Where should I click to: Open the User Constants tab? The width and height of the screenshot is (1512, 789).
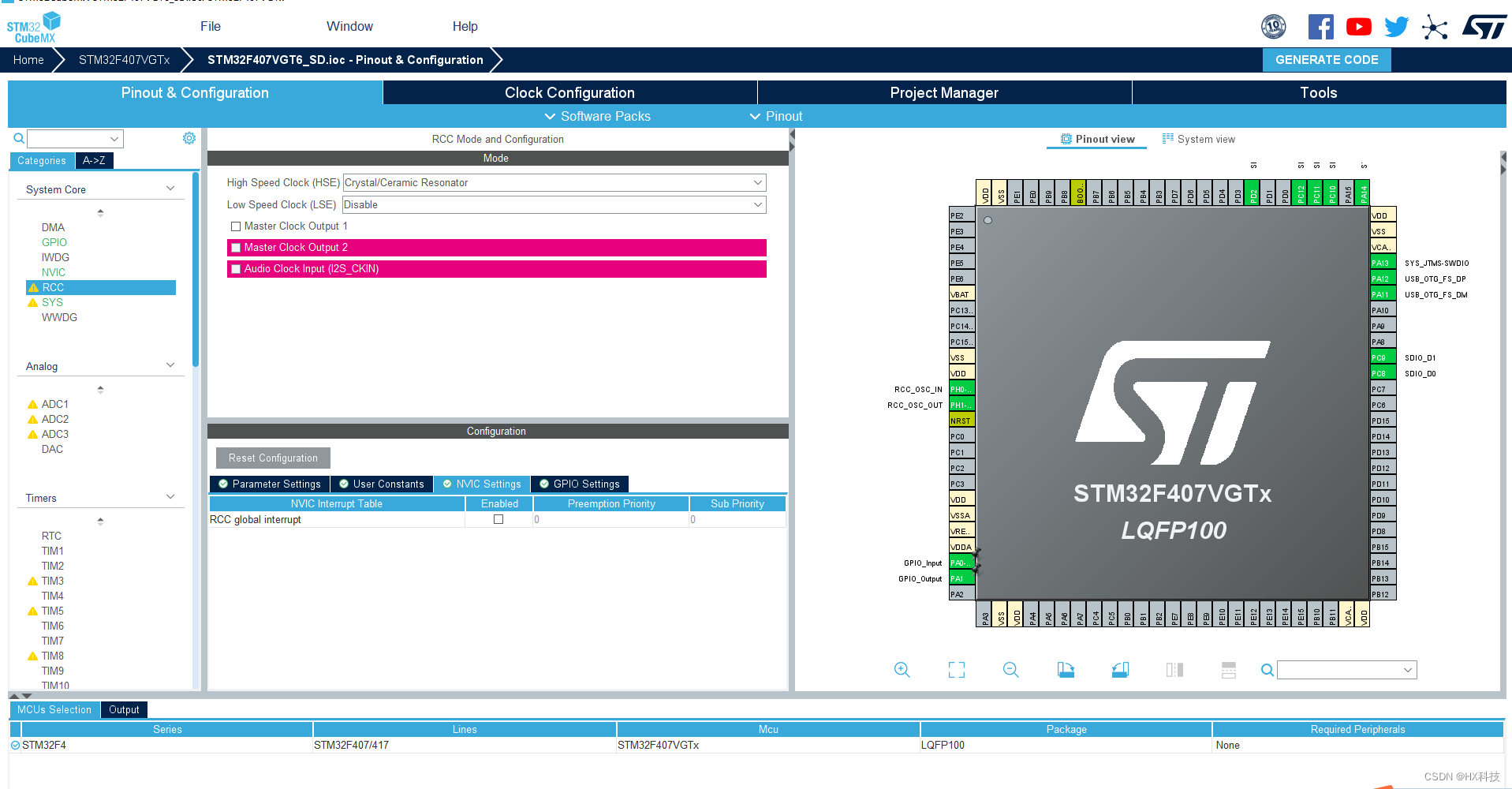coord(382,484)
